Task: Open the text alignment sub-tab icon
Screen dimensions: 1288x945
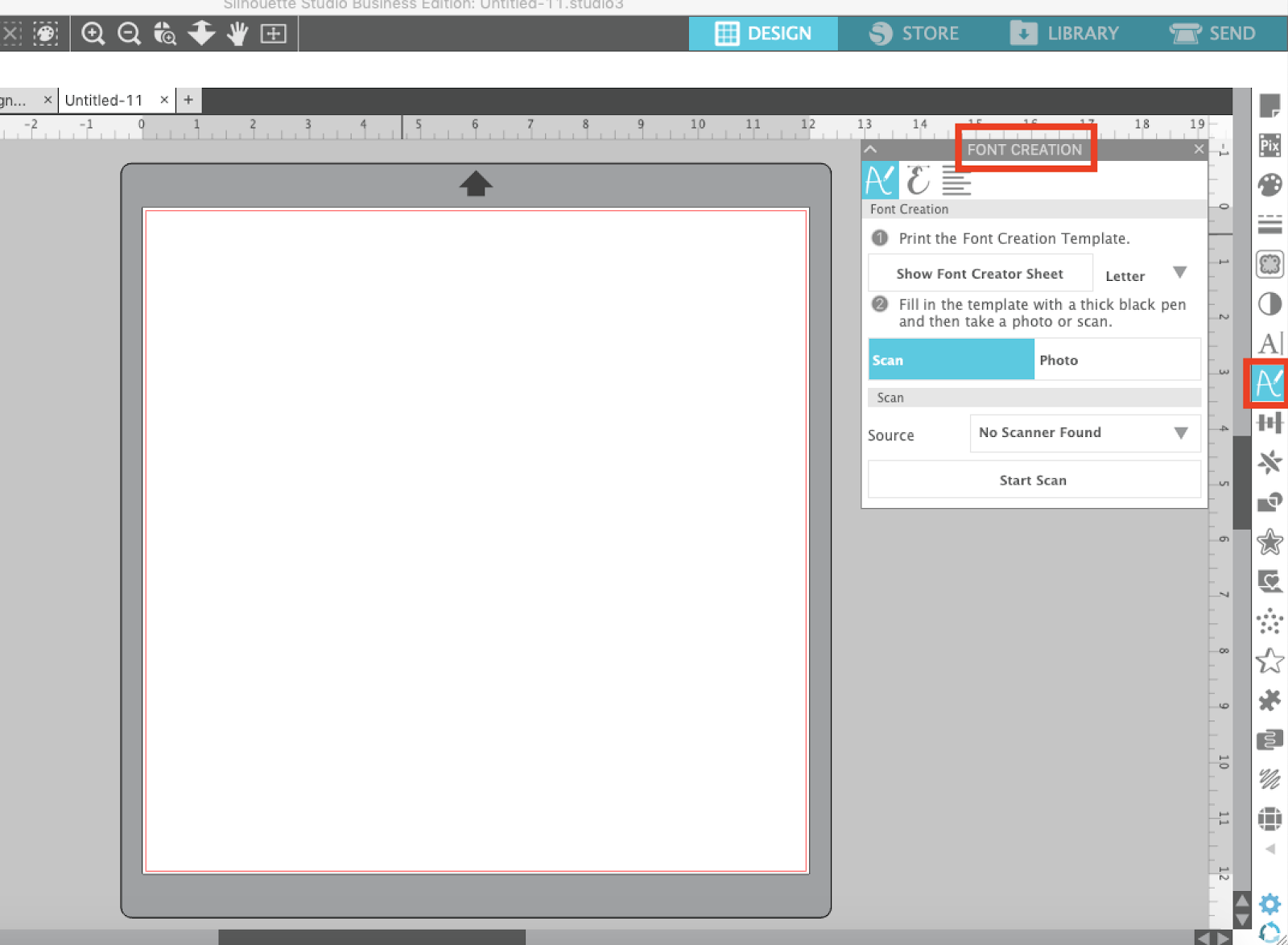Action: [956, 180]
